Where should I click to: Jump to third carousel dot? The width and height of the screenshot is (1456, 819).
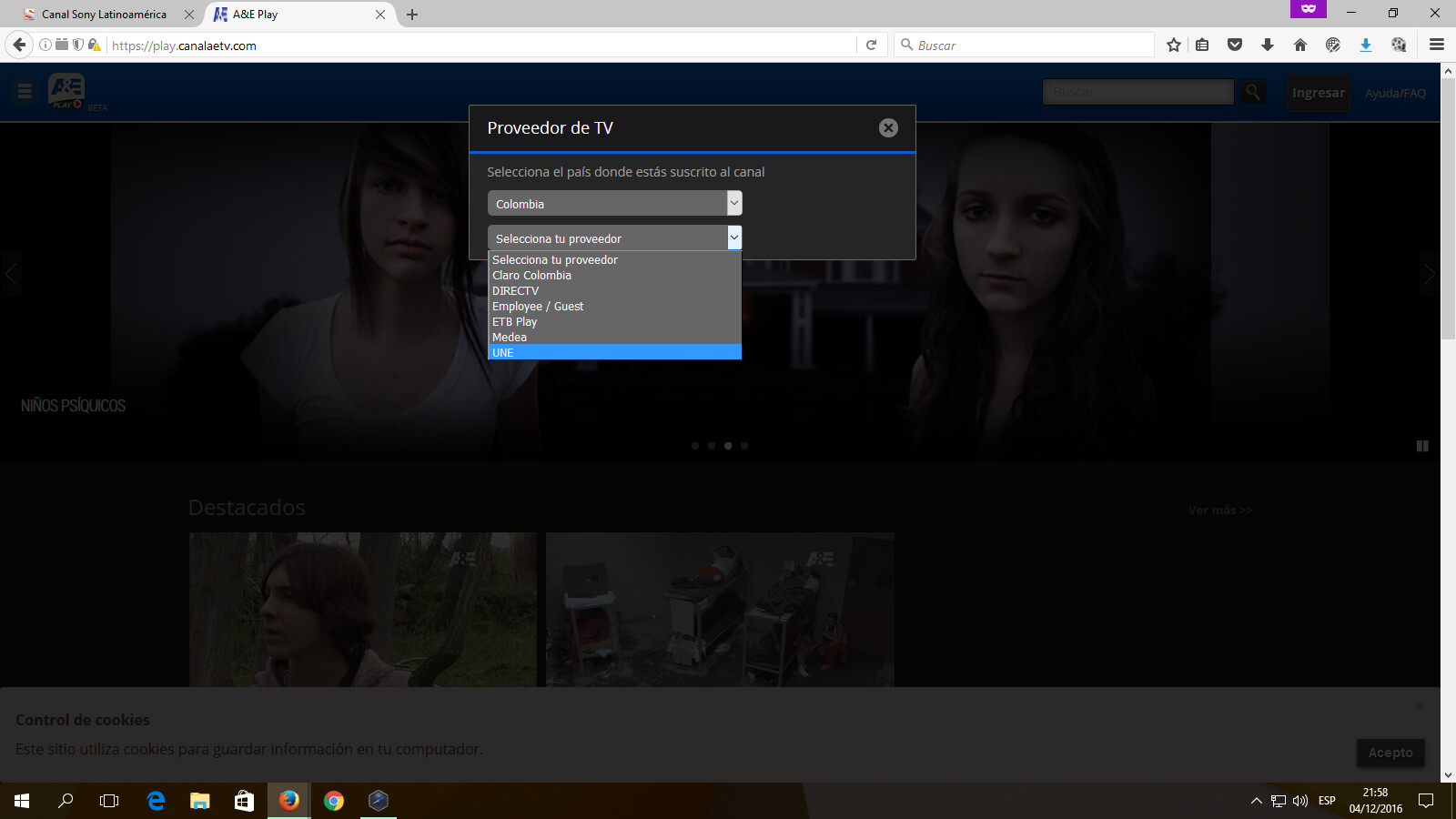[x=728, y=446]
